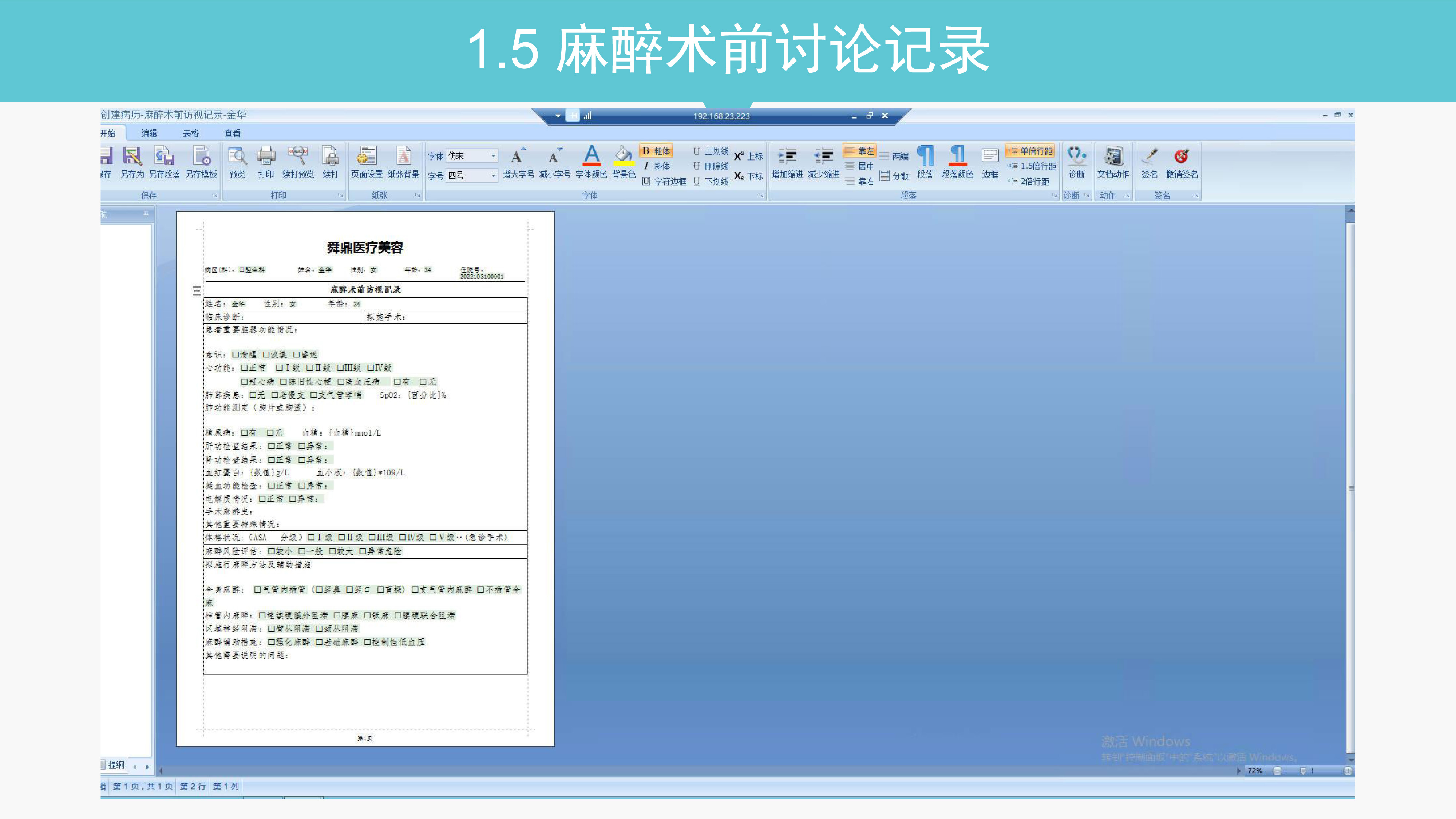Click the table move handle beside the form
1456x819 pixels.
(x=197, y=291)
